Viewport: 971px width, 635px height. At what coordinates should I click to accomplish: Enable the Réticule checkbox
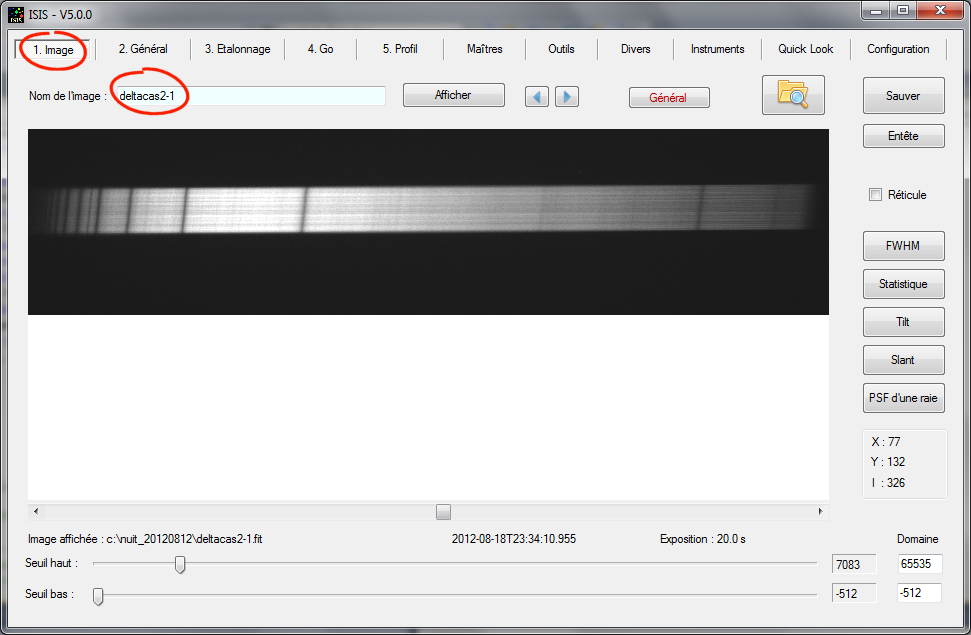pos(875,195)
